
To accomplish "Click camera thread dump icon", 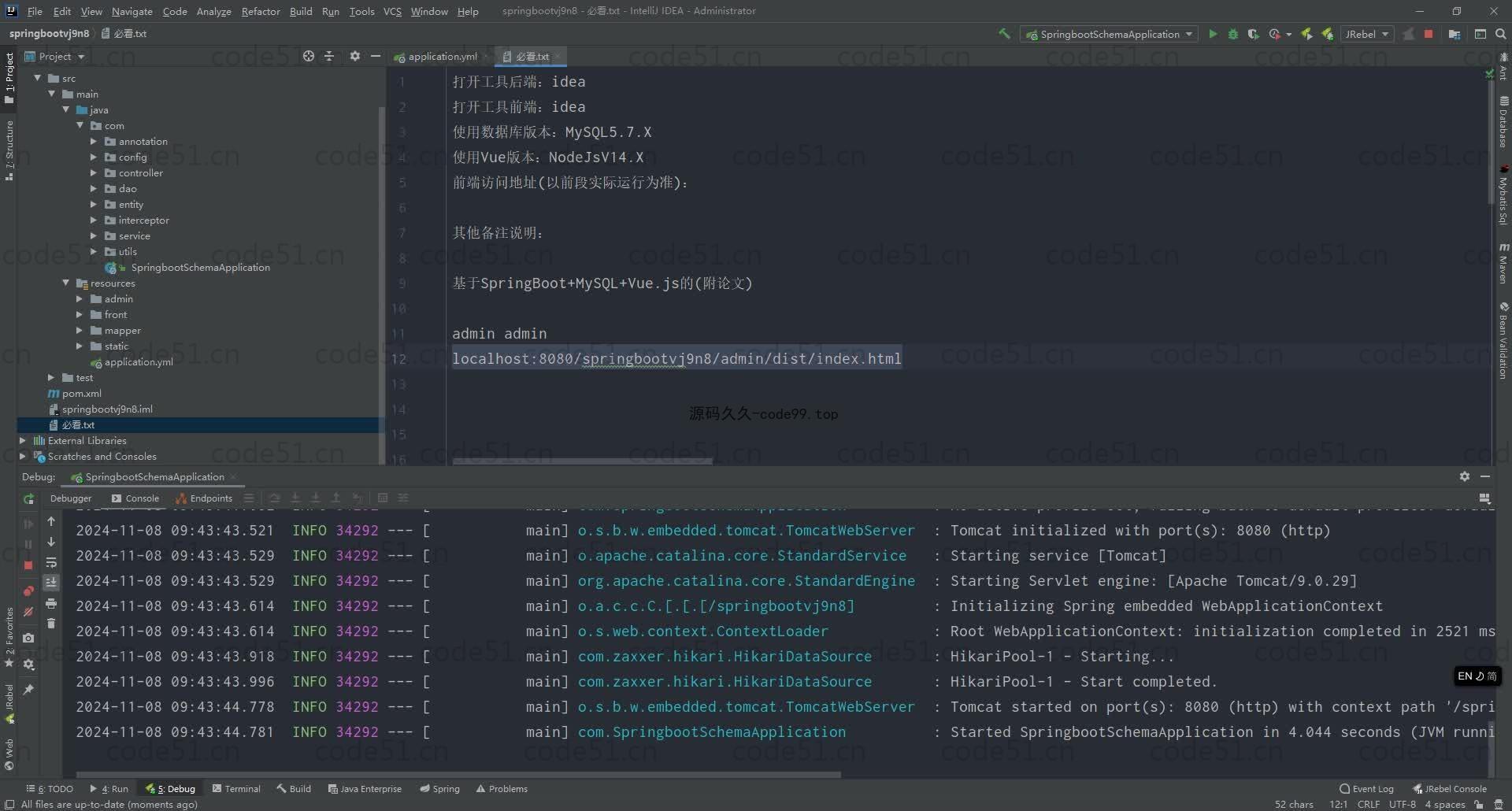I will (28, 638).
